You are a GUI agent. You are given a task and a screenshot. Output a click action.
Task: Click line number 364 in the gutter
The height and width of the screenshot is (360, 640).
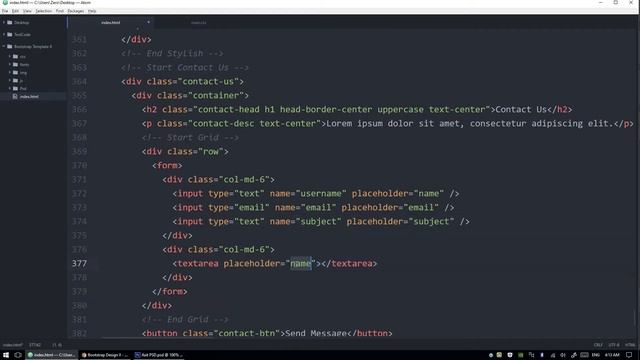pos(79,82)
